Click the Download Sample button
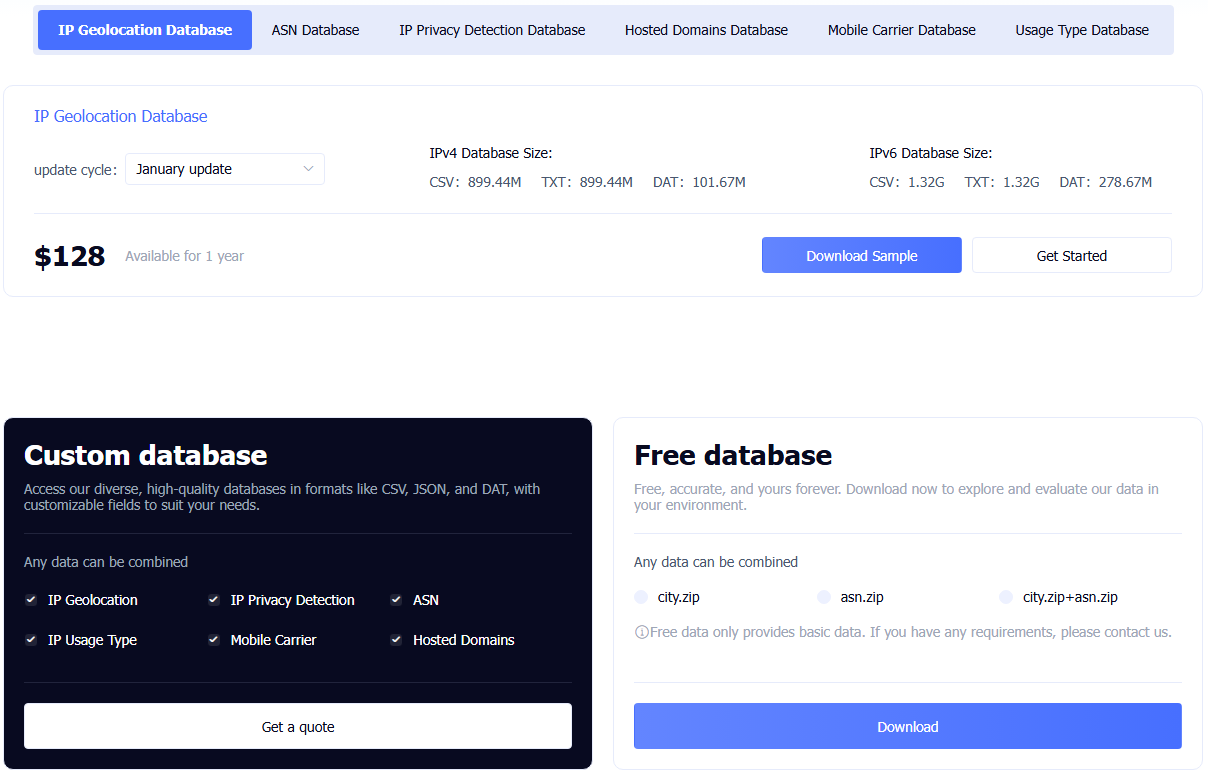 coord(861,256)
